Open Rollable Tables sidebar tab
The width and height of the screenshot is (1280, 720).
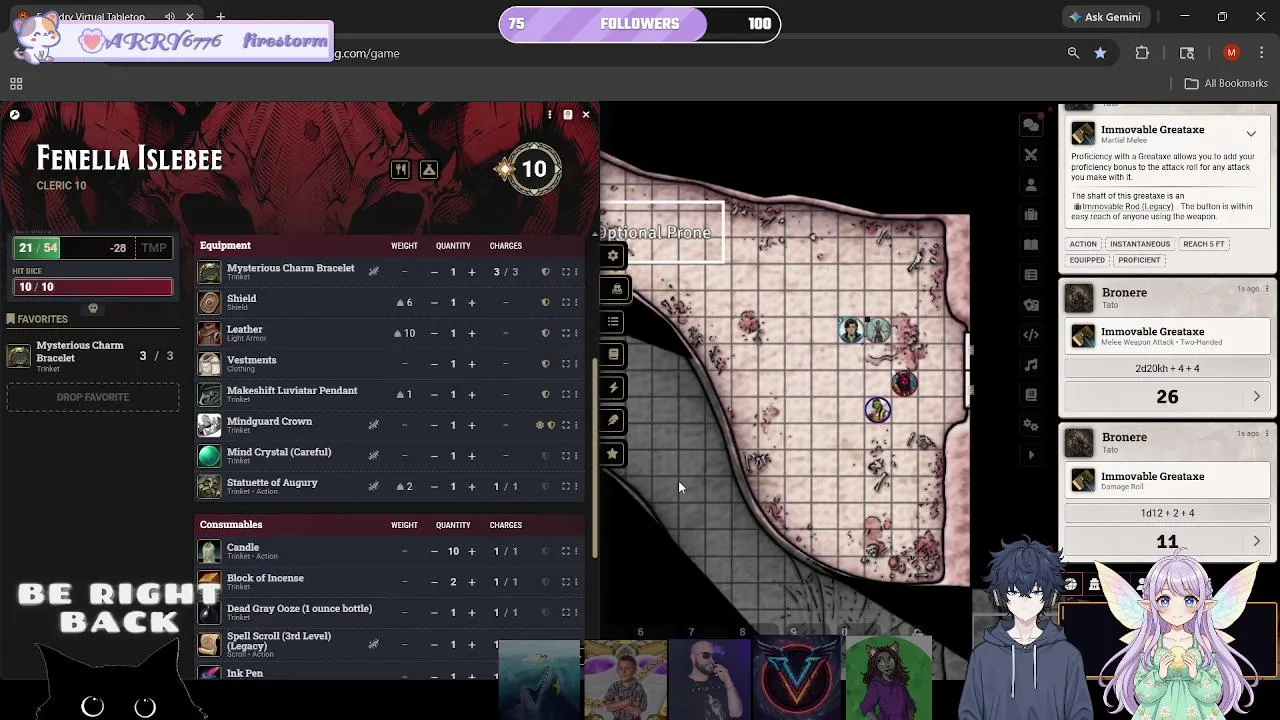pos(1031,275)
